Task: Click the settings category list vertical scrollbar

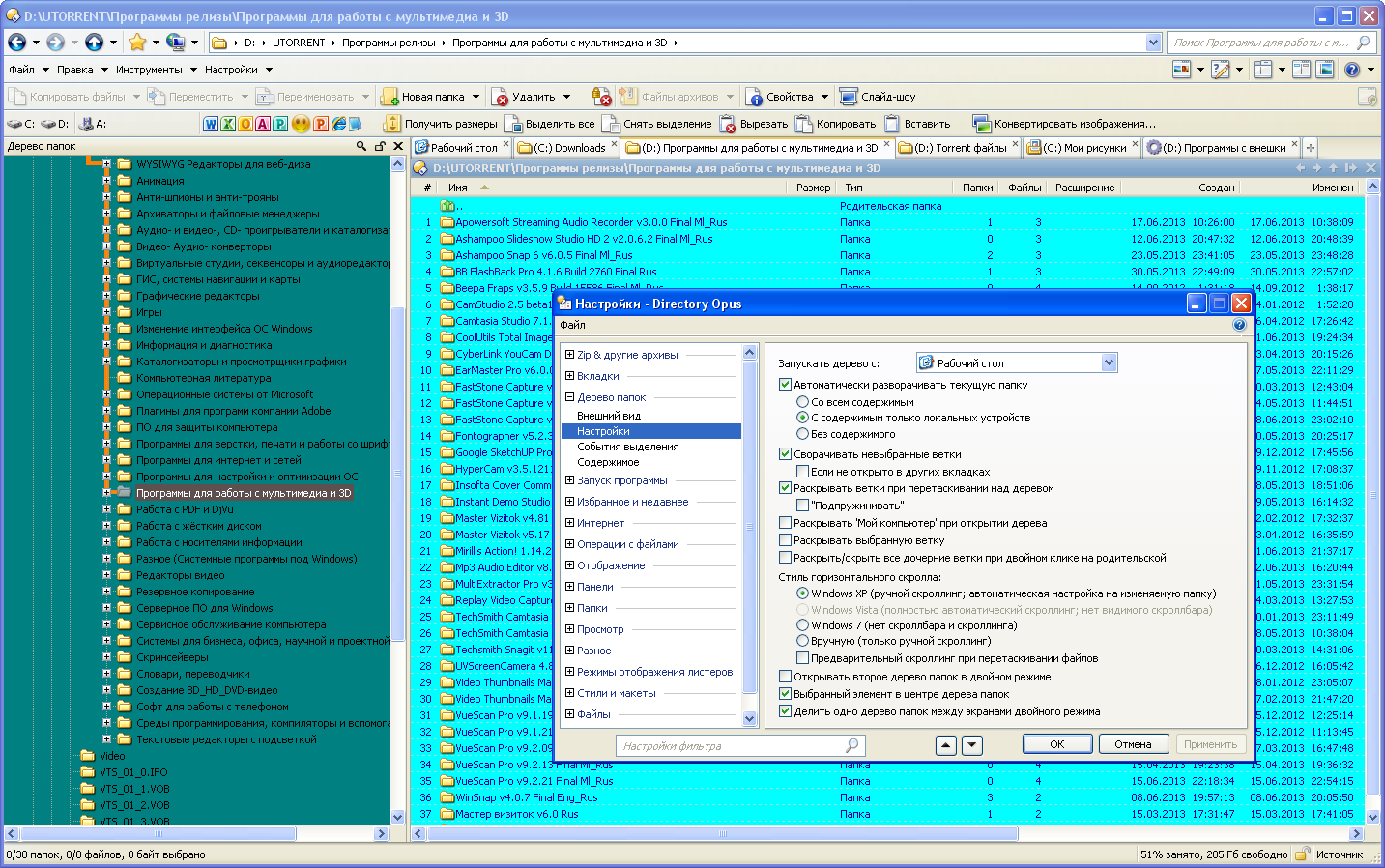Action: (x=749, y=535)
